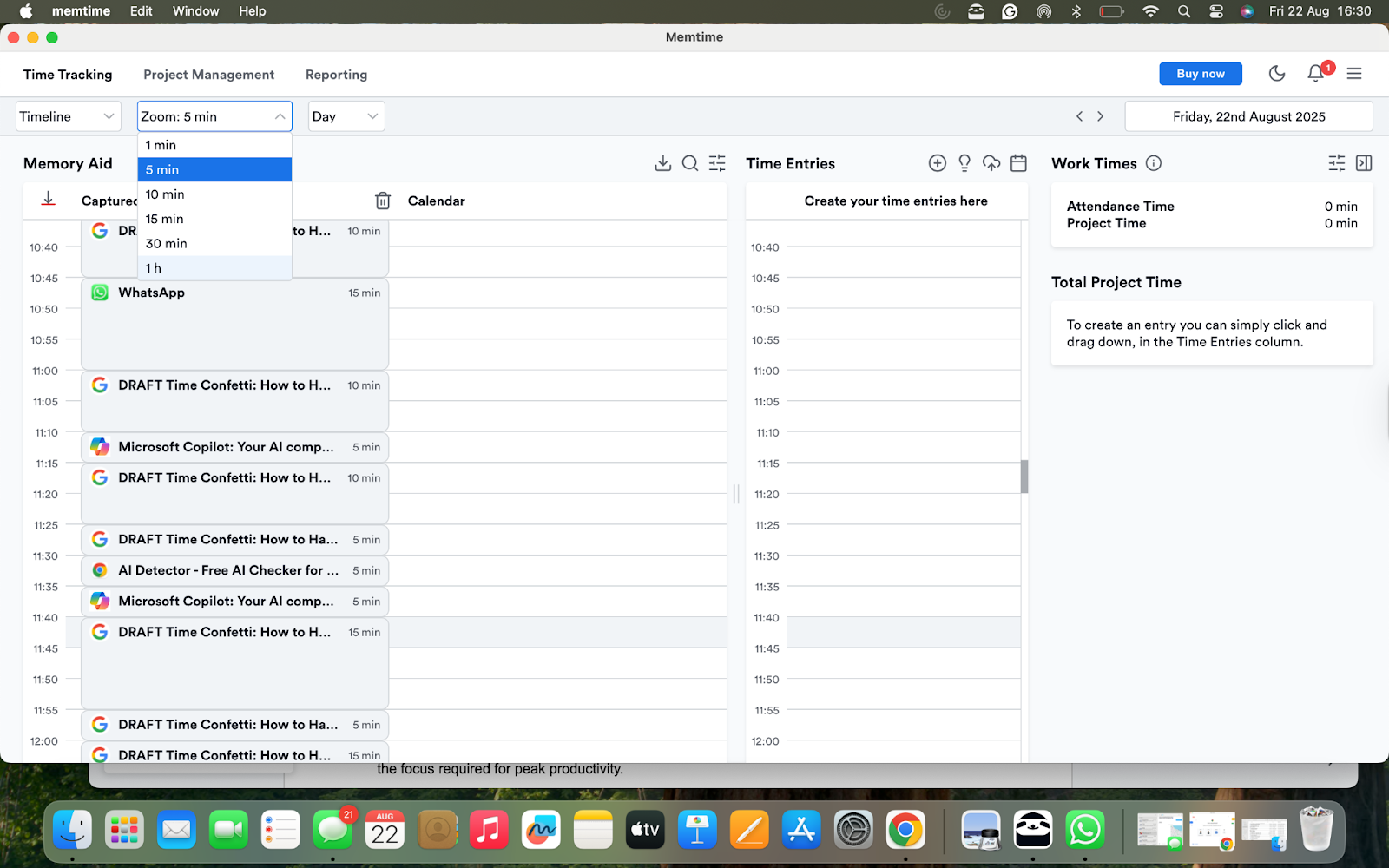The height and width of the screenshot is (868, 1389).
Task: Choose 15 min zoom option
Action: click(x=214, y=219)
